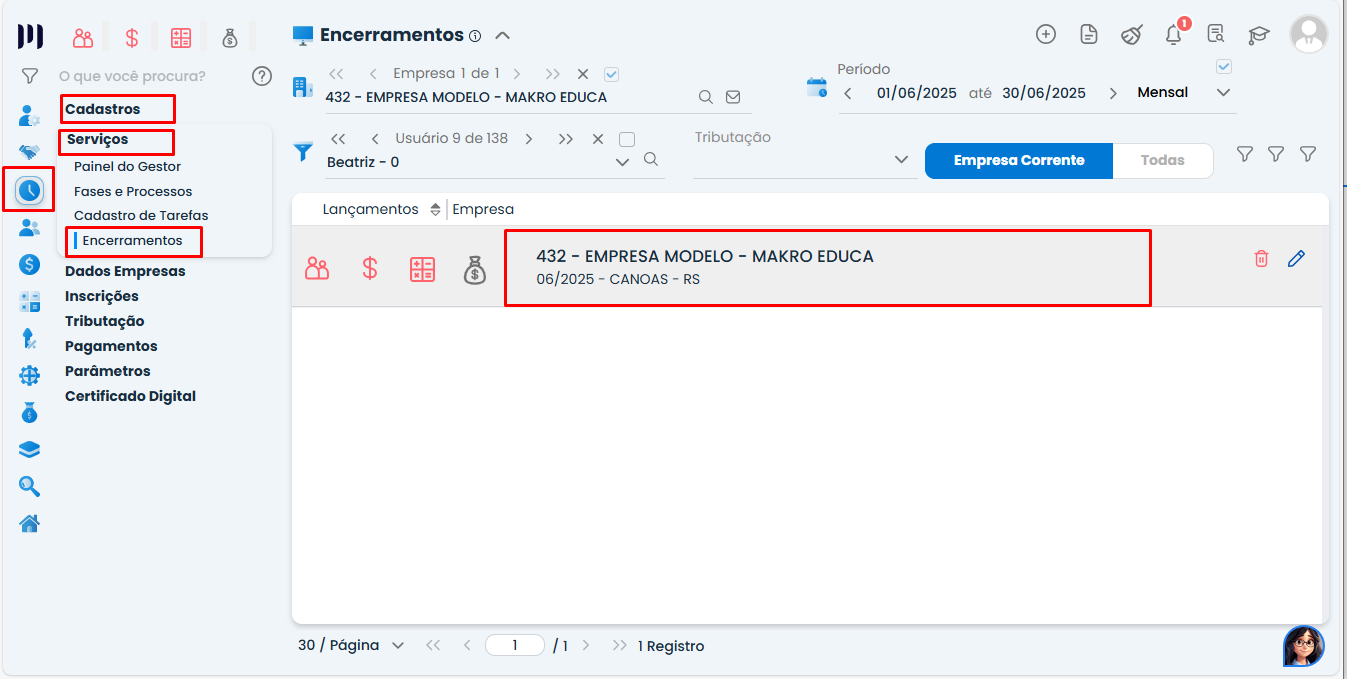Expand the Beatriz - 0 user dropdown
This screenshot has height=679, width=1347.
click(x=622, y=162)
